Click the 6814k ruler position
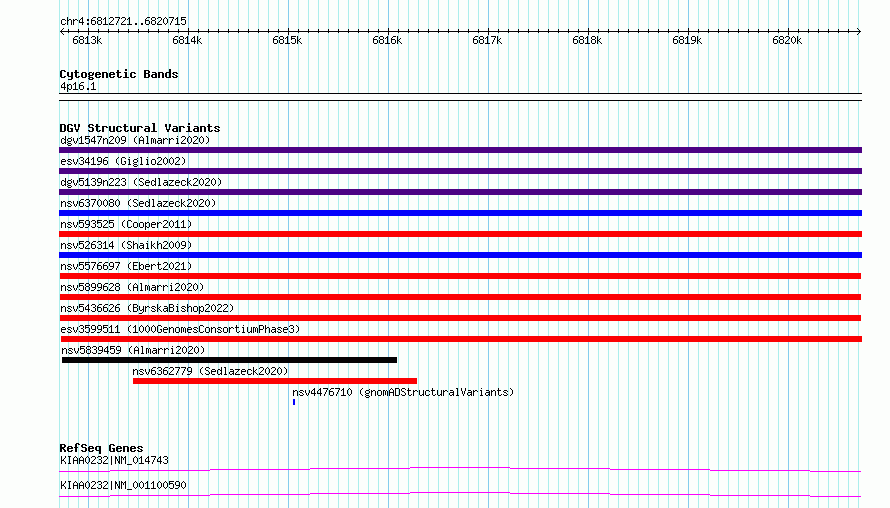Image resolution: width=890 pixels, height=508 pixels. [x=187, y=40]
